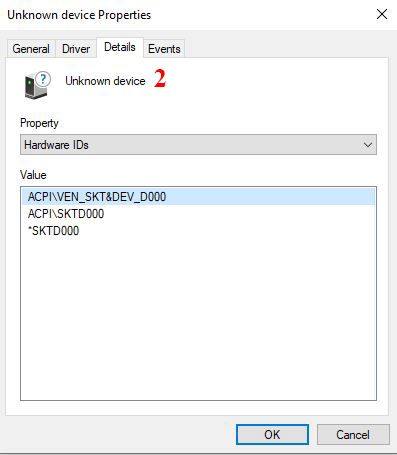Click empty space in the Value list box
This screenshot has height=455, width=397.
click(198, 317)
